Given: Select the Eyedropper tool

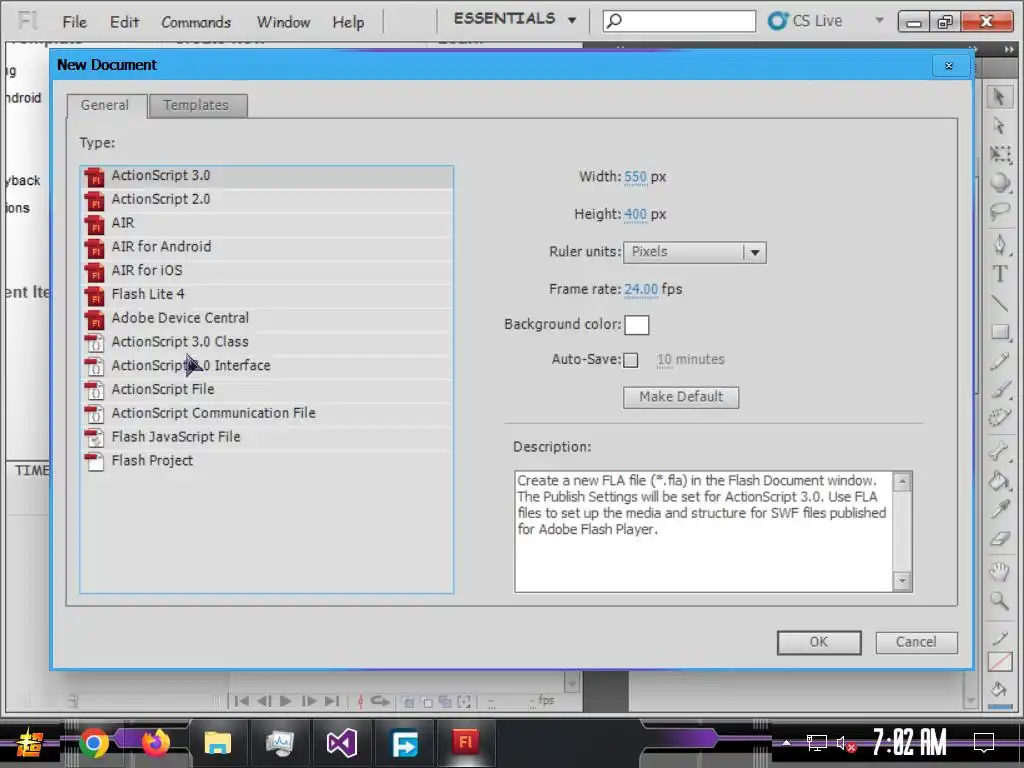Looking at the screenshot, I should point(1000,509).
